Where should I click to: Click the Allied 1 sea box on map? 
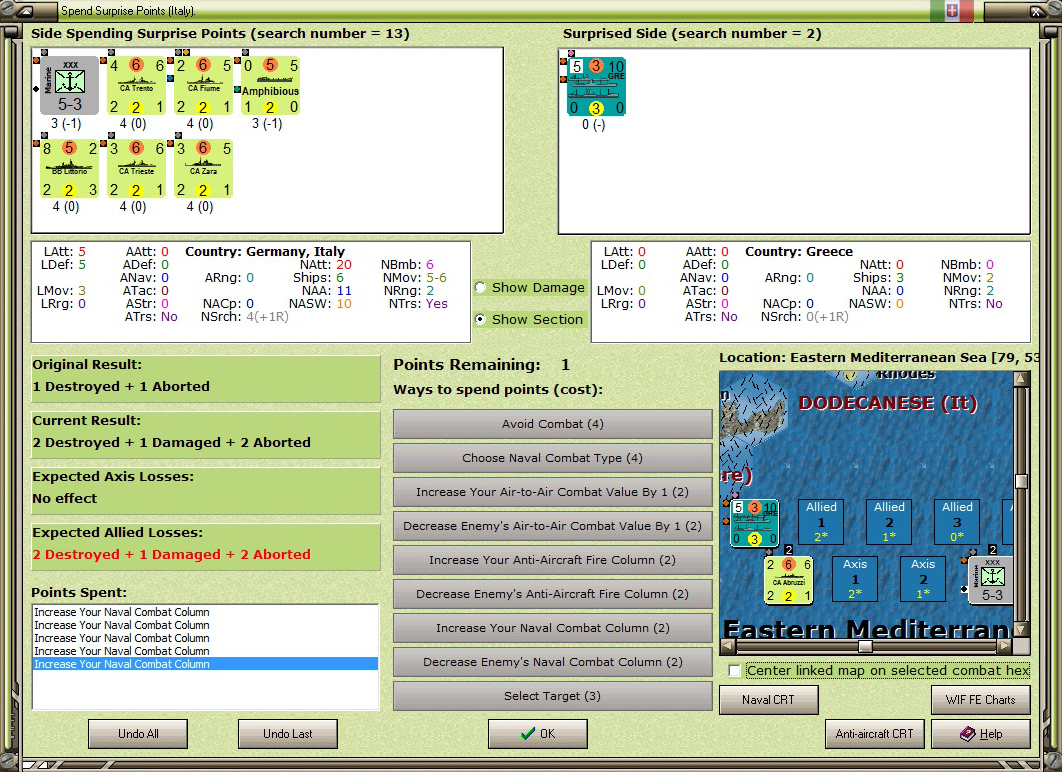pyautogui.click(x=821, y=521)
